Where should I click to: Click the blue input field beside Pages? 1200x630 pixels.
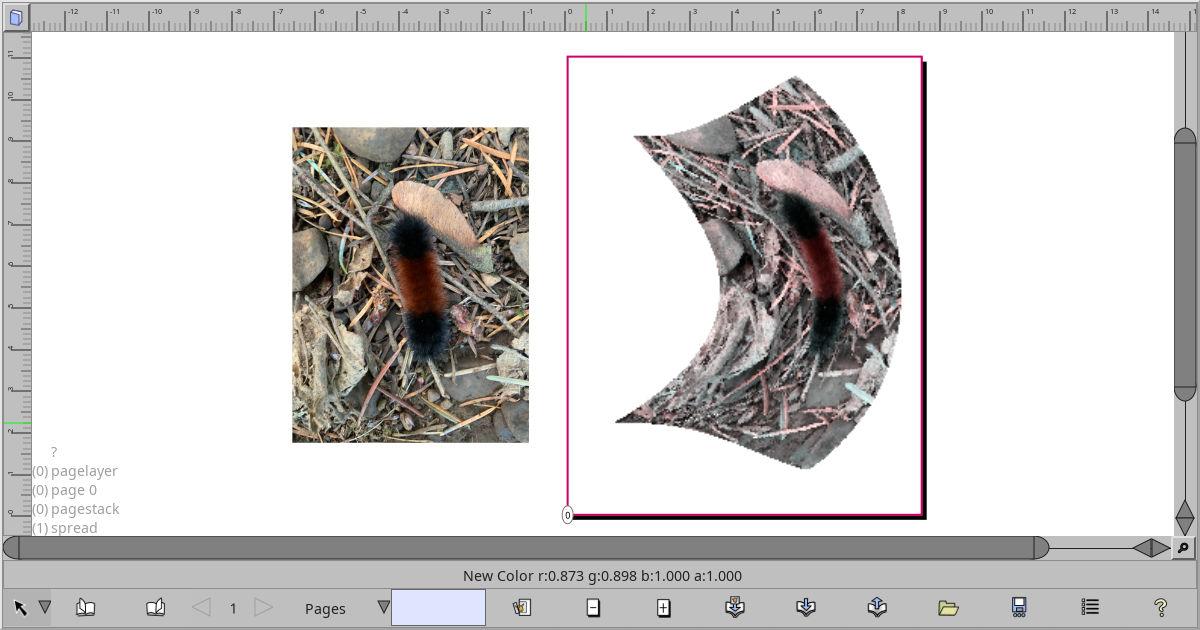pyautogui.click(x=438, y=607)
